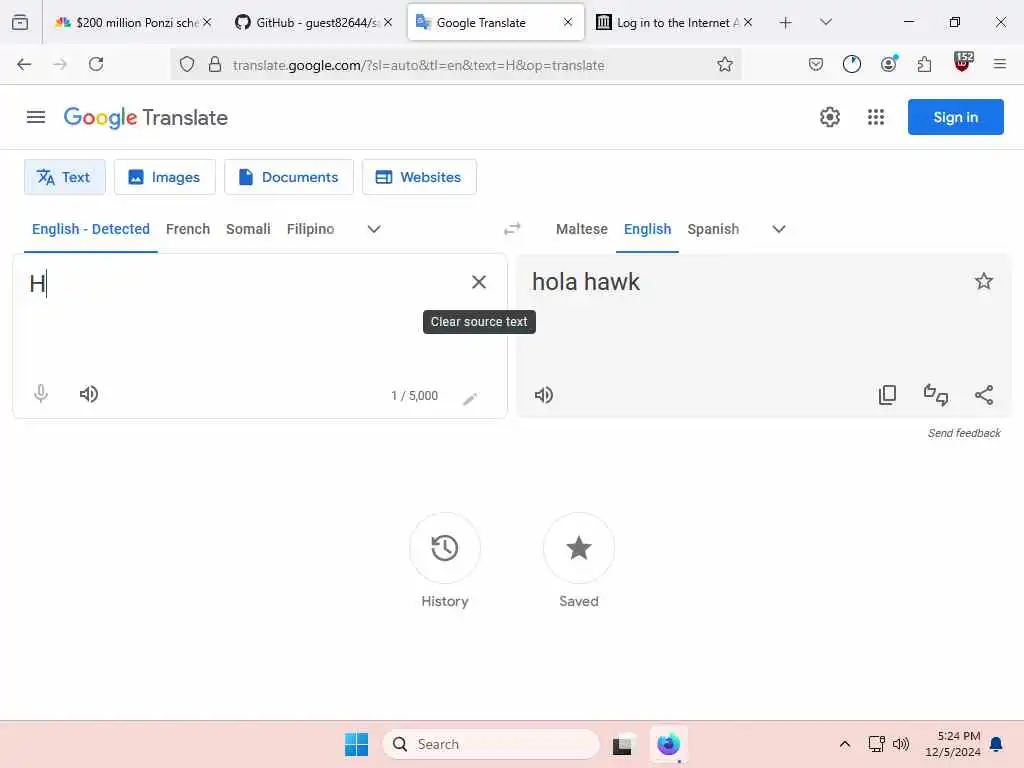Save page to Pocket
Image resolution: width=1024 pixels, height=768 pixels.
coord(815,64)
